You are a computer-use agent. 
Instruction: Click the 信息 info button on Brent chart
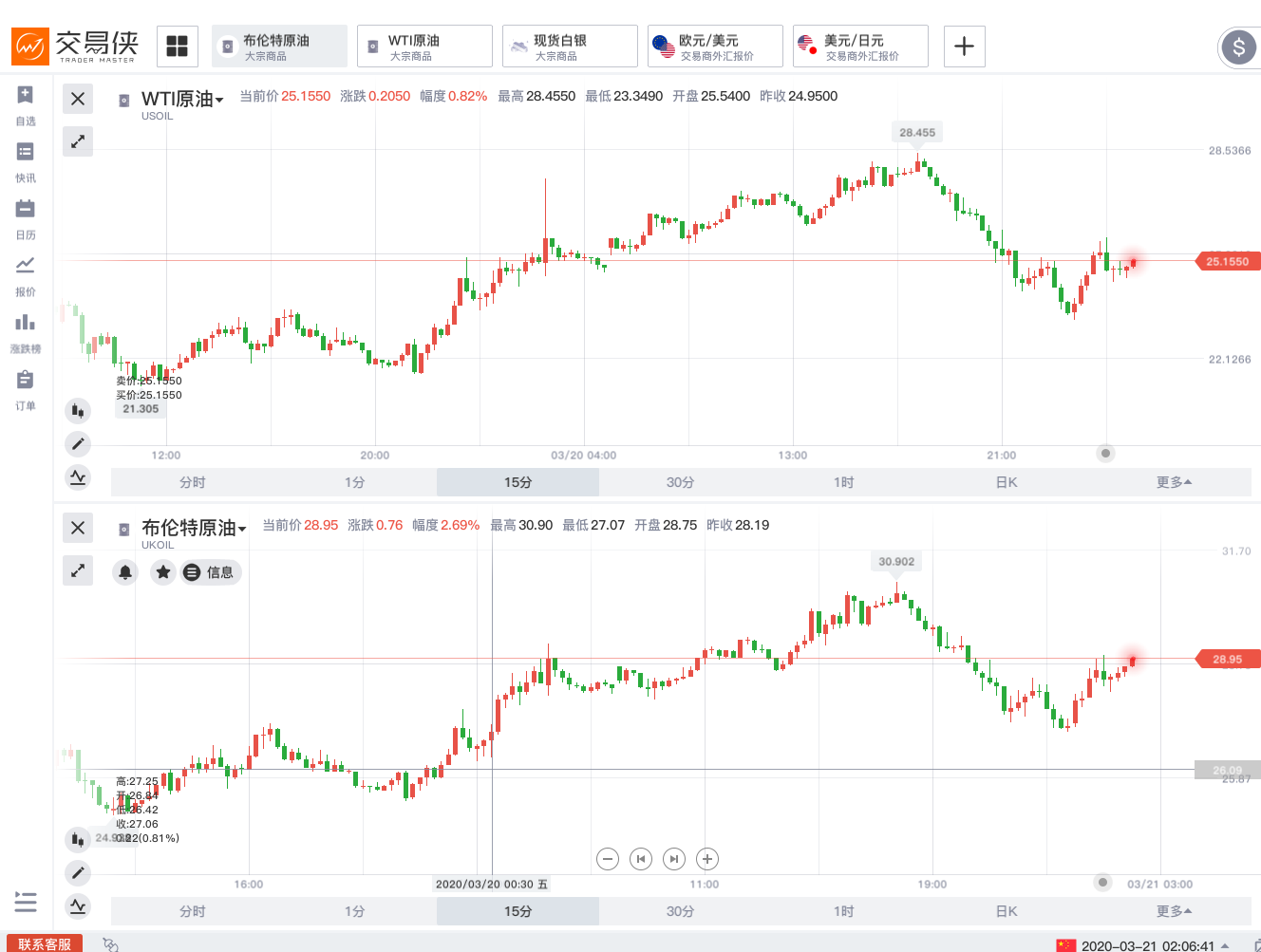211,572
